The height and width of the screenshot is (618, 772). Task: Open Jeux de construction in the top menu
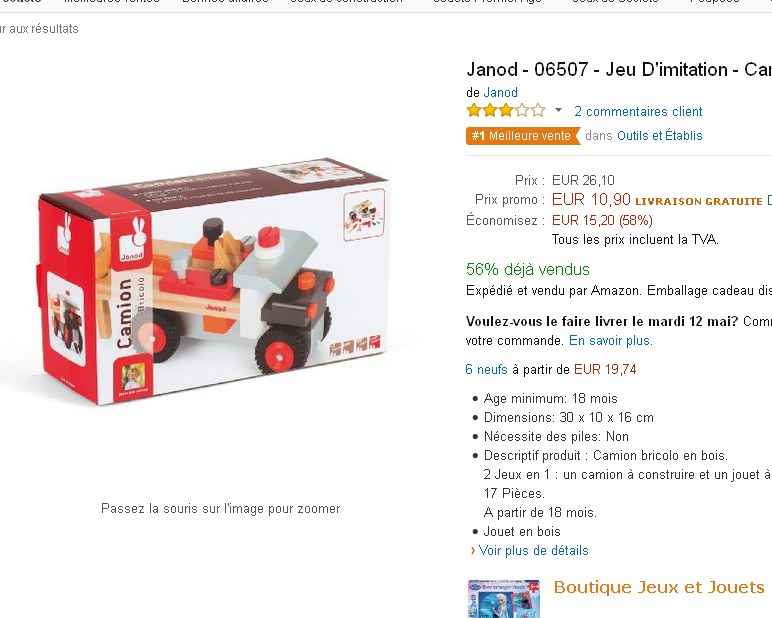click(347, 2)
